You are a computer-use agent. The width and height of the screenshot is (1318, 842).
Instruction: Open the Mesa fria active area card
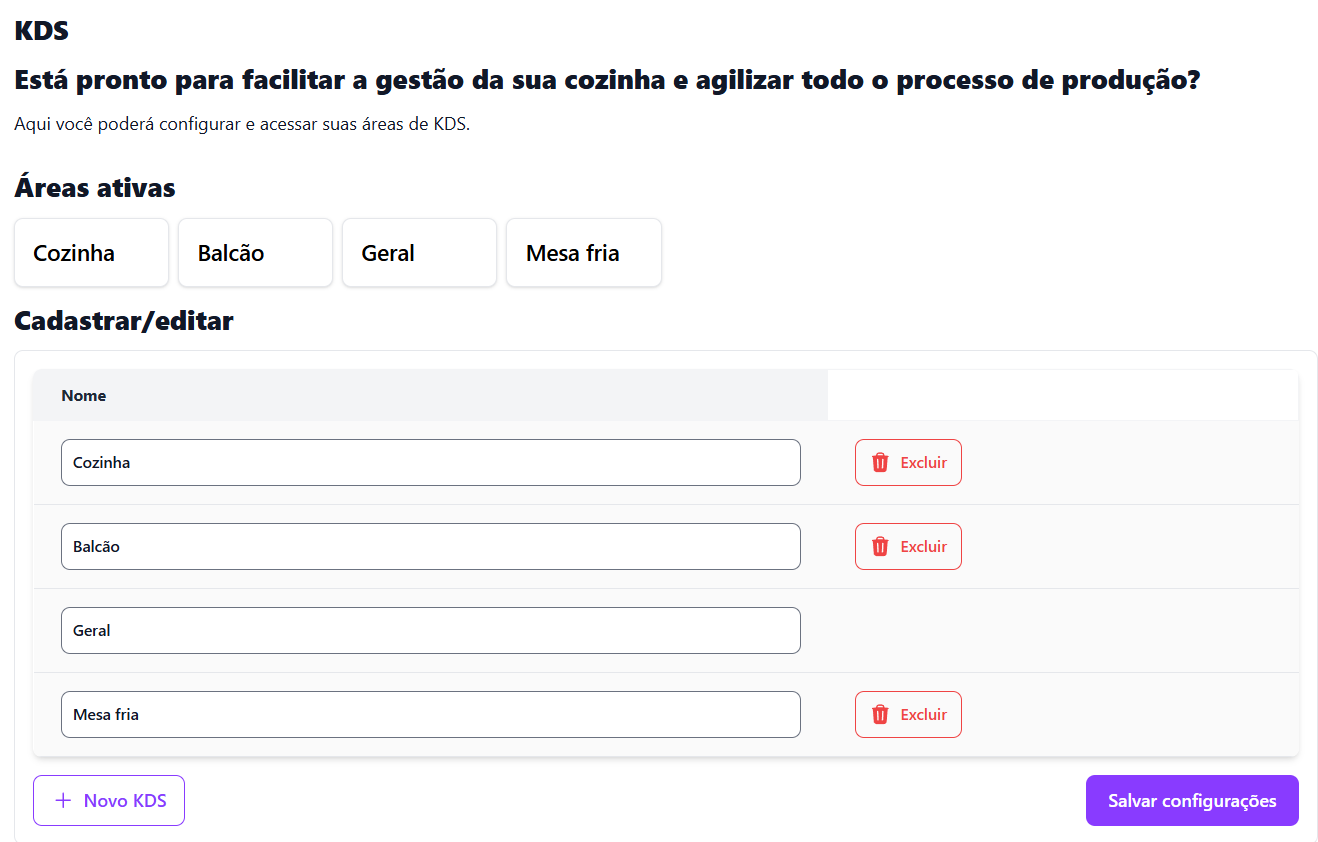click(583, 253)
